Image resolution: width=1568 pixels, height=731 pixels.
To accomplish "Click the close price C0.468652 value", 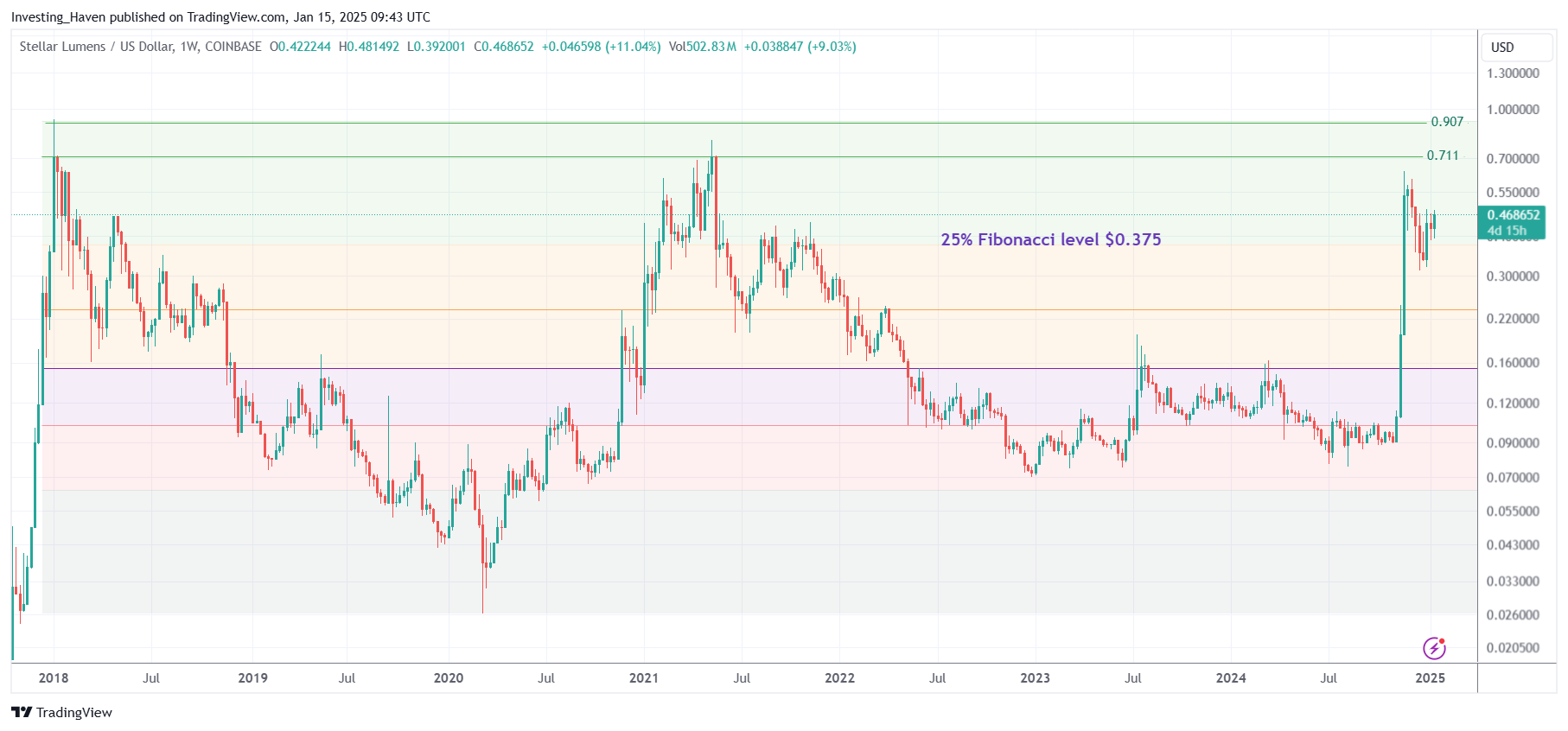I will (504, 47).
